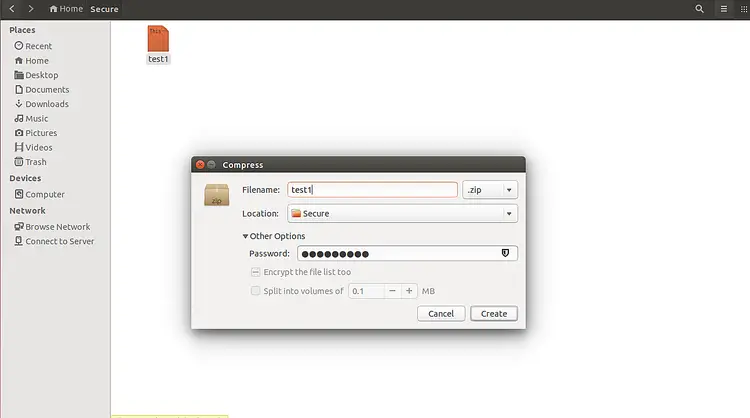Click the test1 file name label
Image resolution: width=750 pixels, height=418 pixels.
click(x=158, y=59)
